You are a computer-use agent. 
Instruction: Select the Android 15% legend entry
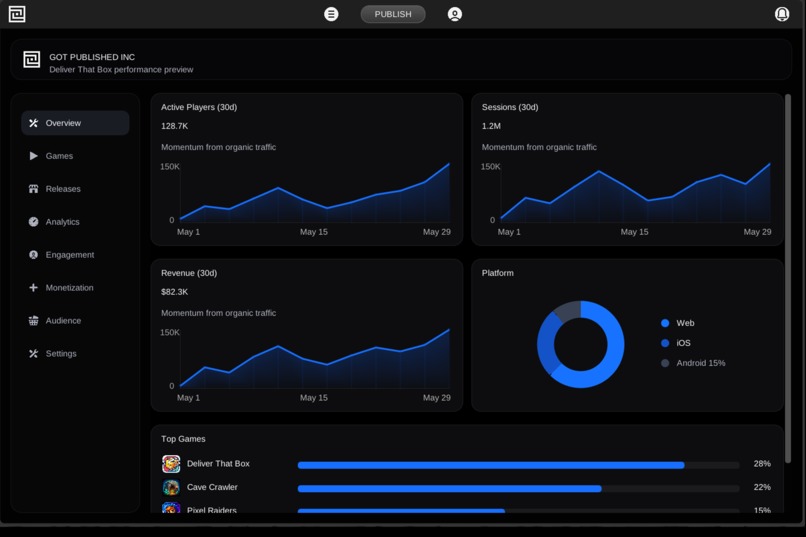693,363
